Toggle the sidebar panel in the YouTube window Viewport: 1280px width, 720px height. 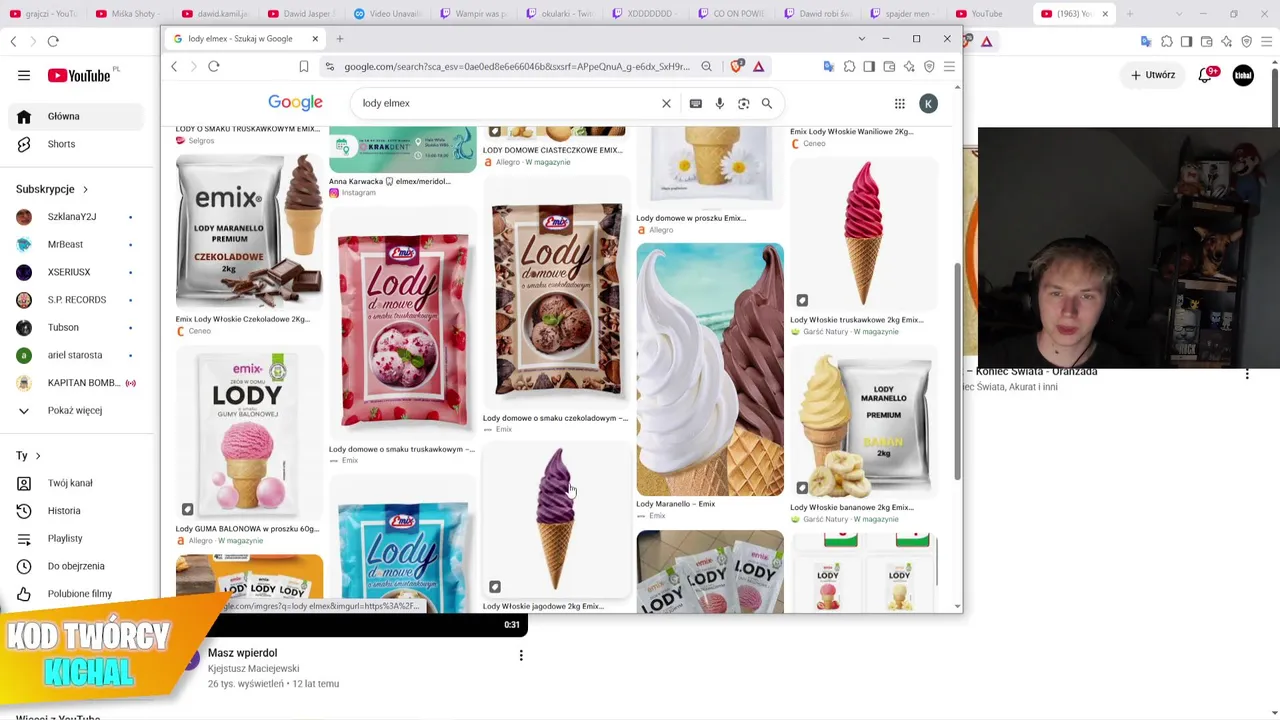coord(1186,41)
